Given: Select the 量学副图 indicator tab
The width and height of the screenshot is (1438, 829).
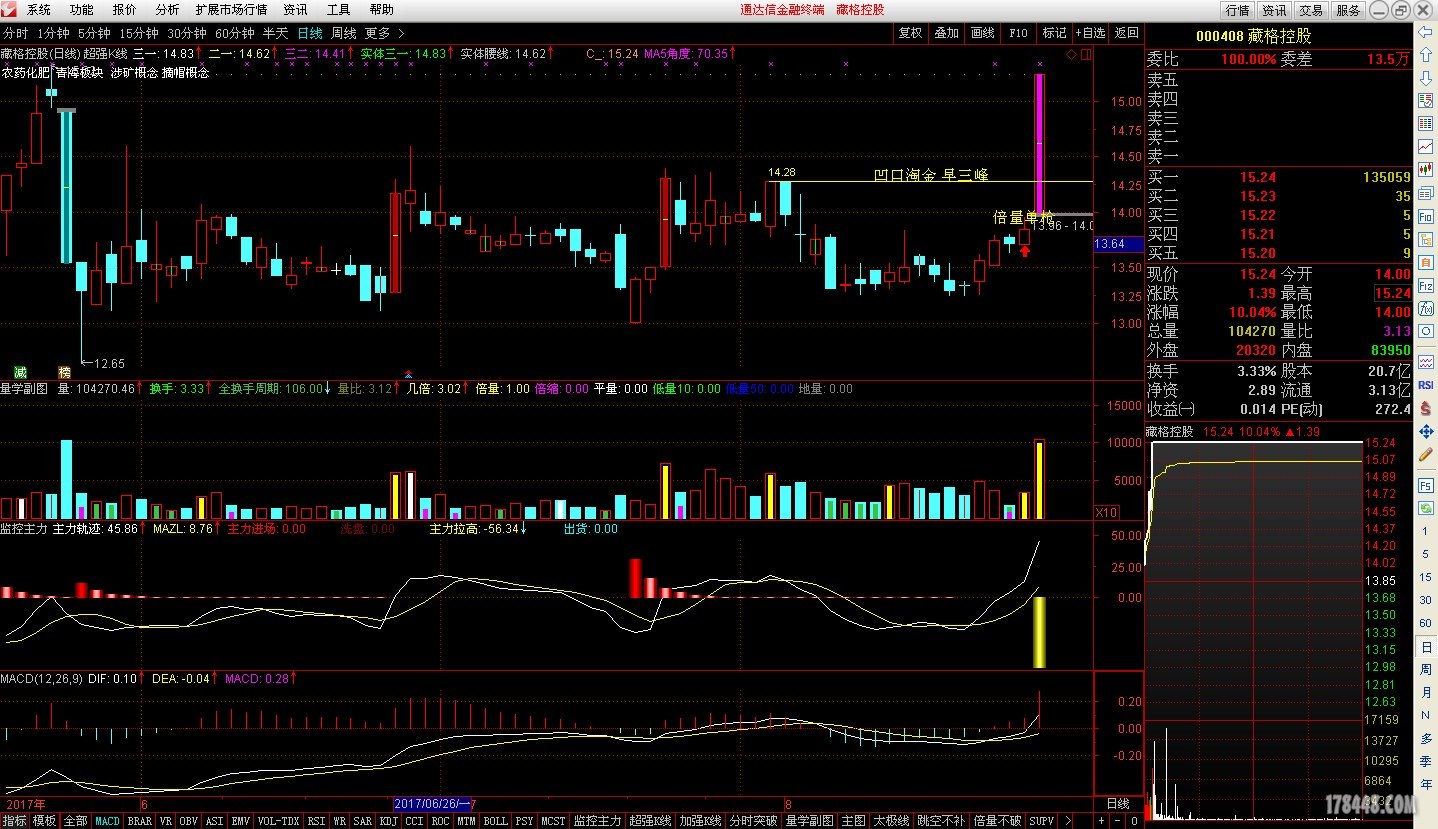Looking at the screenshot, I should [x=810, y=821].
